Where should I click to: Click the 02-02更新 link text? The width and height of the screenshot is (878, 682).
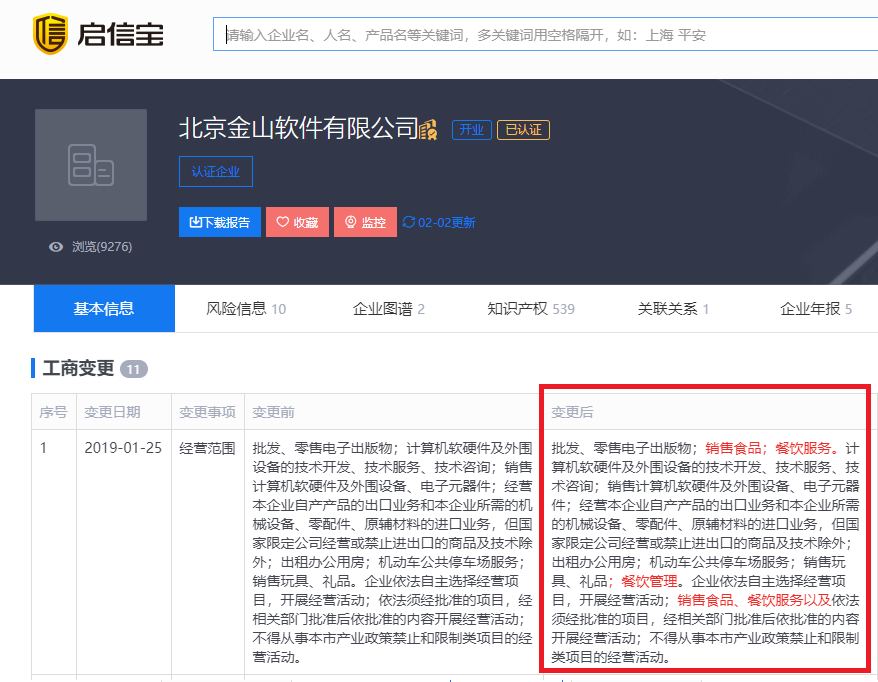446,223
